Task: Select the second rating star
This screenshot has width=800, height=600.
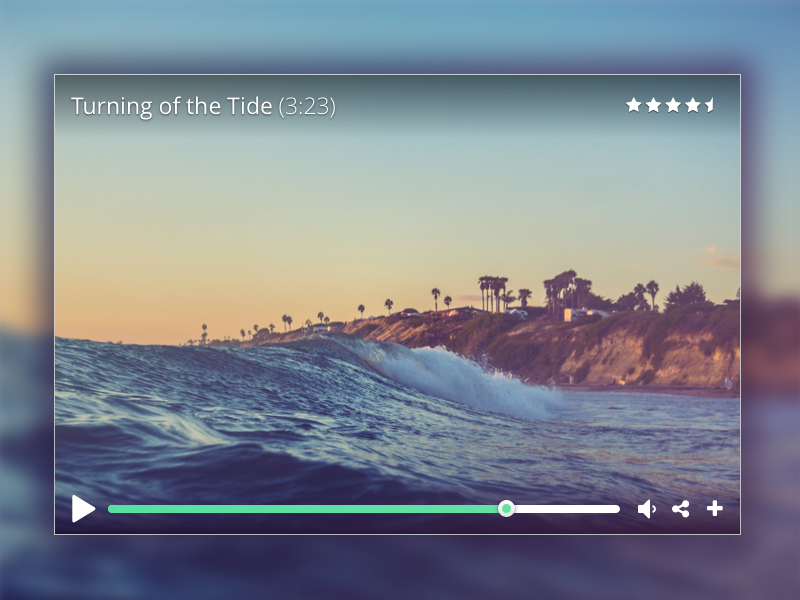Action: click(653, 105)
